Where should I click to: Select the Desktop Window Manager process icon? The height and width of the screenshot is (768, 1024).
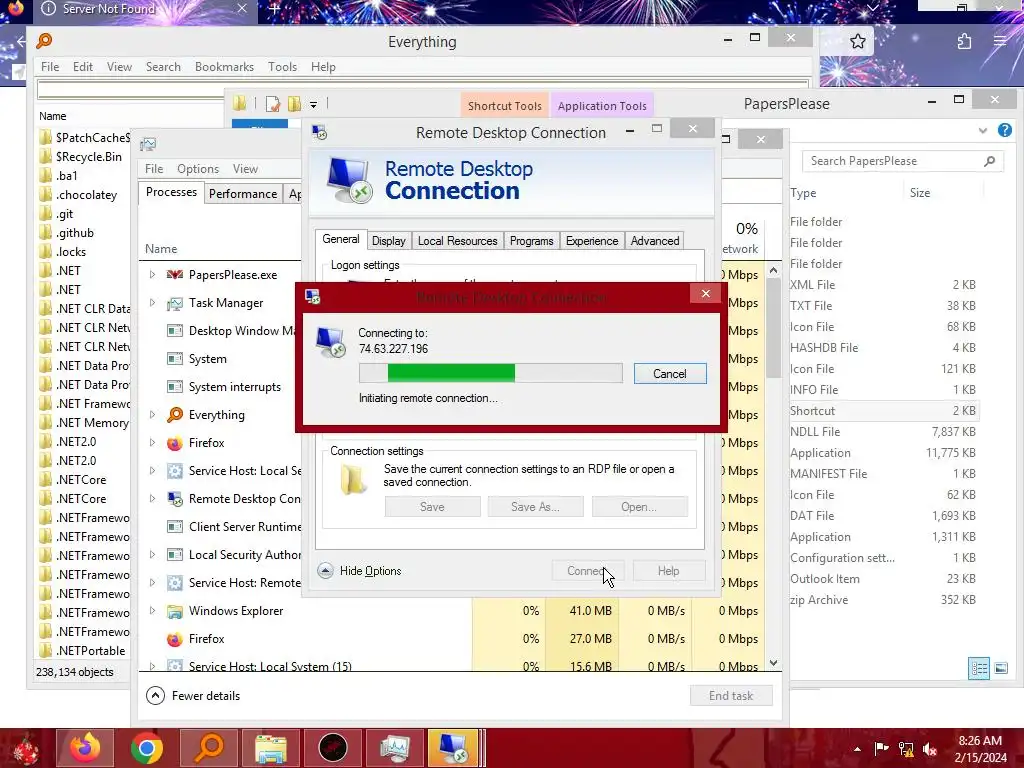click(174, 330)
